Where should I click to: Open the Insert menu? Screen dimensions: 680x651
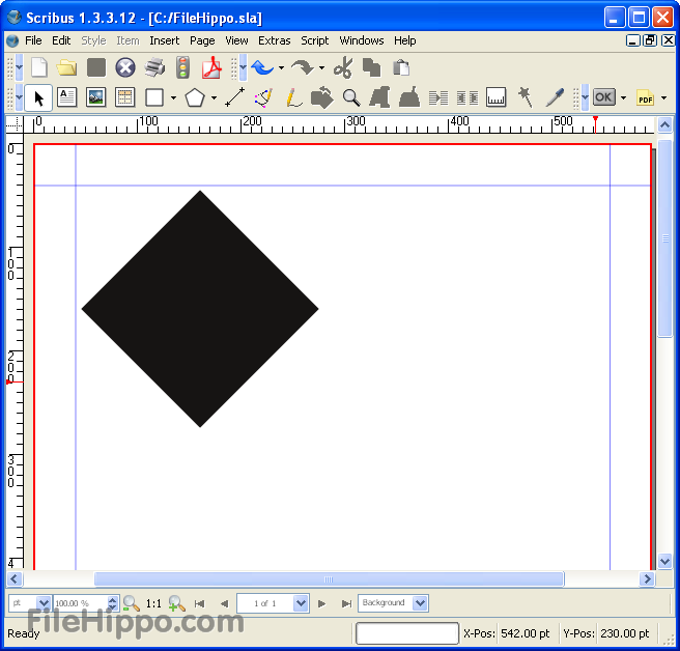pos(164,41)
